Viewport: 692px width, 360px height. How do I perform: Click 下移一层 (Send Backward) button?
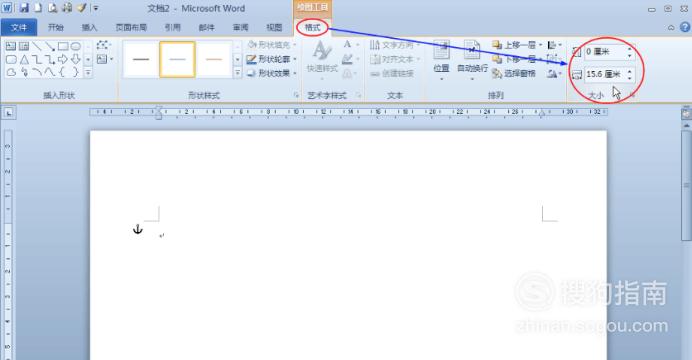coord(517,59)
